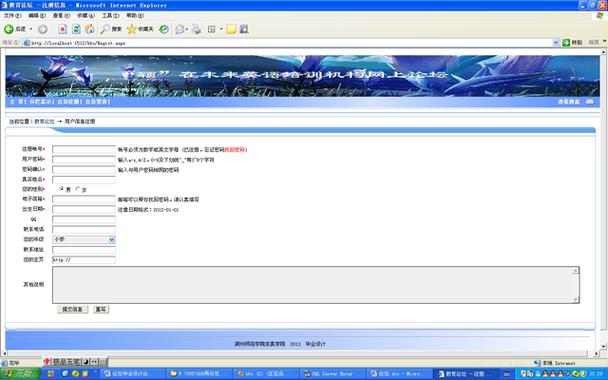608x380 pixels.
Task: Click the page vertical scrollbar down arrow
Action: (604, 346)
